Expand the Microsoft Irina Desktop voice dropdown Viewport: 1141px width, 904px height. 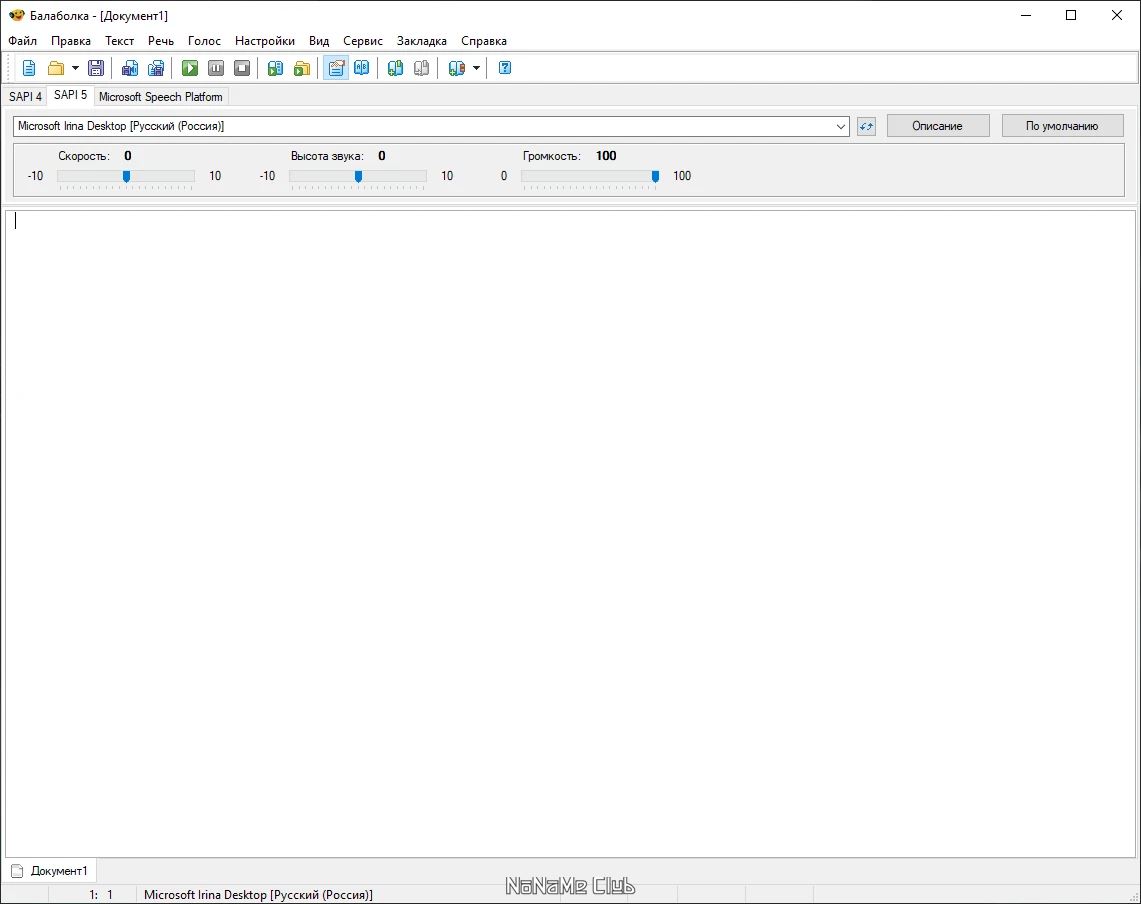(x=840, y=126)
